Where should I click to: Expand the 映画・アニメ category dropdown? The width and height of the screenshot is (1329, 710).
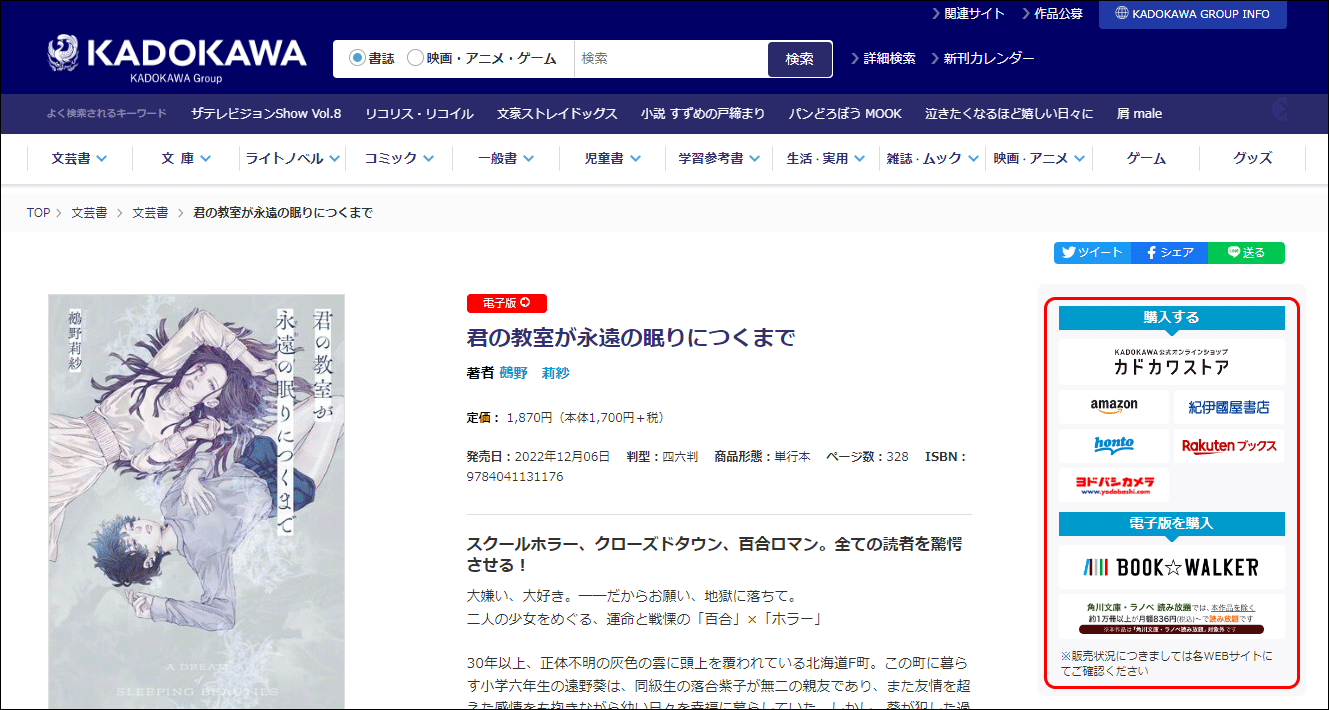[x=1039, y=159]
